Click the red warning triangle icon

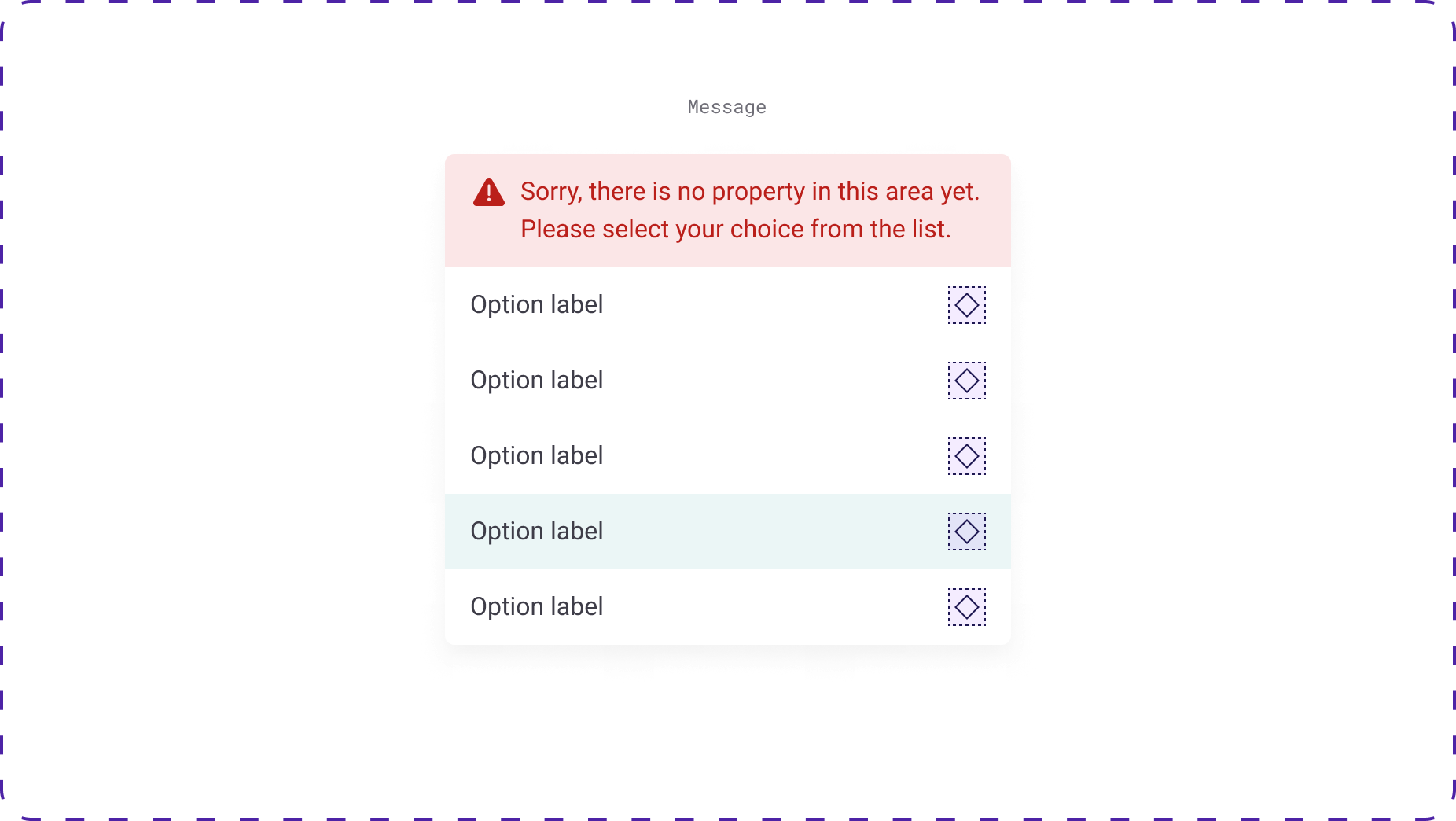(x=488, y=192)
